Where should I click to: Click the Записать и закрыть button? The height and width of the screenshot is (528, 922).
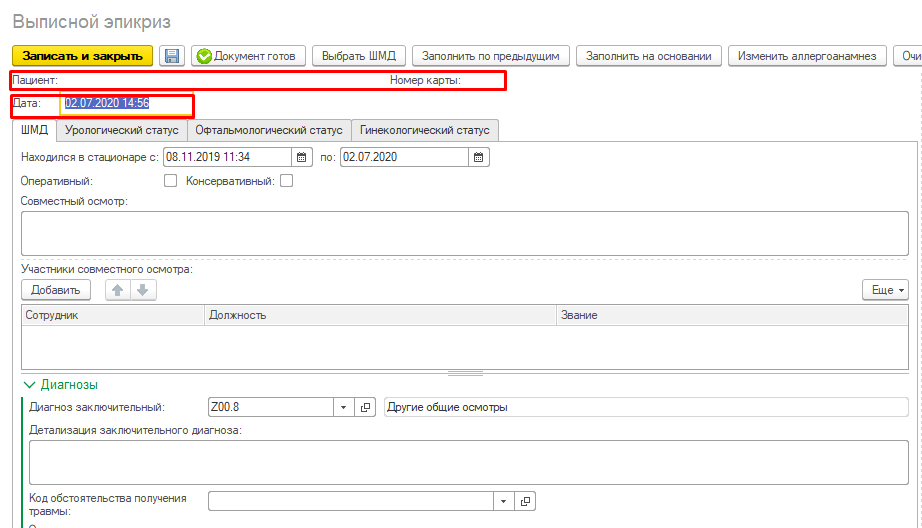coord(82,56)
